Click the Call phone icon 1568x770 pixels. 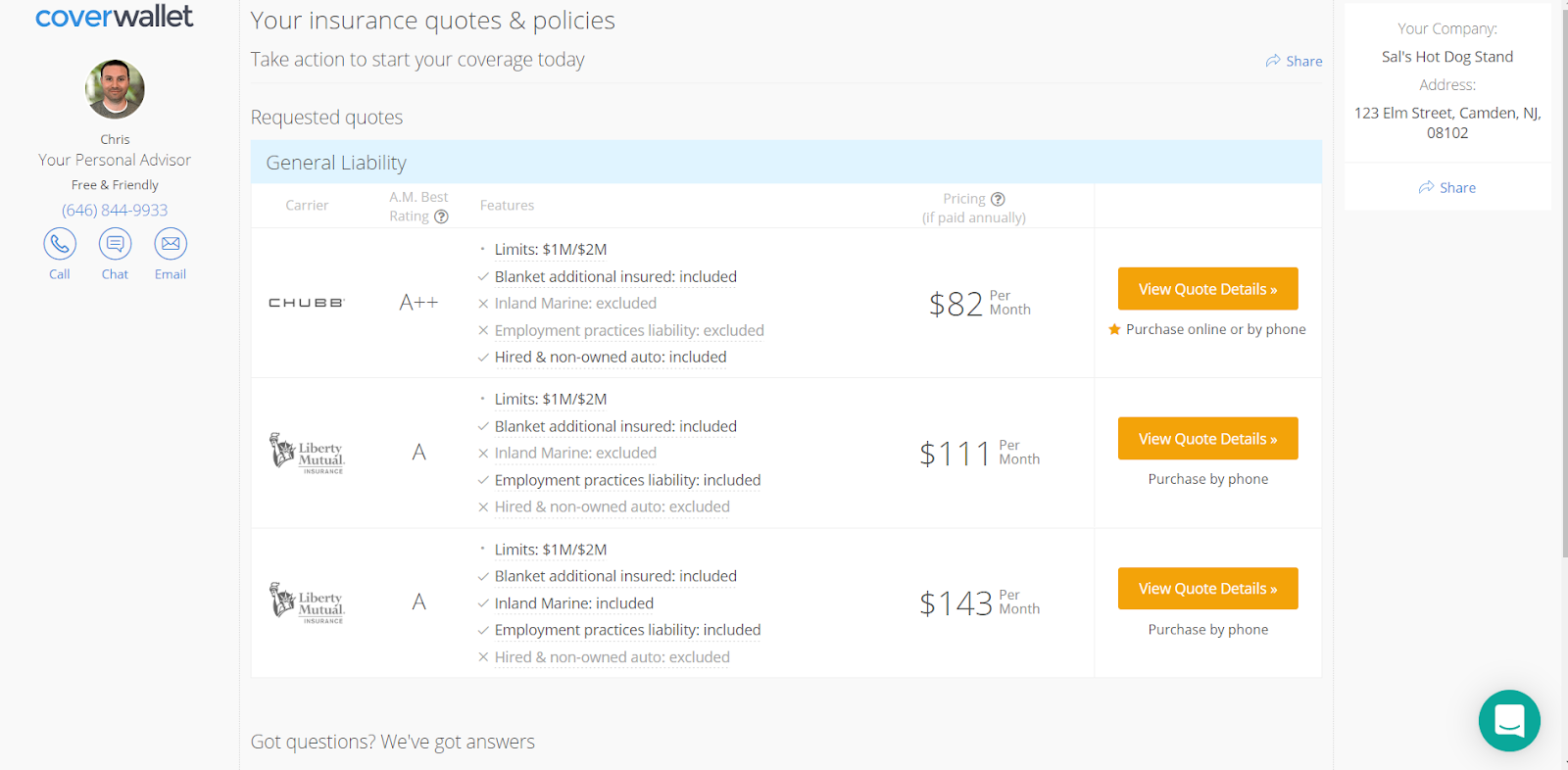60,244
